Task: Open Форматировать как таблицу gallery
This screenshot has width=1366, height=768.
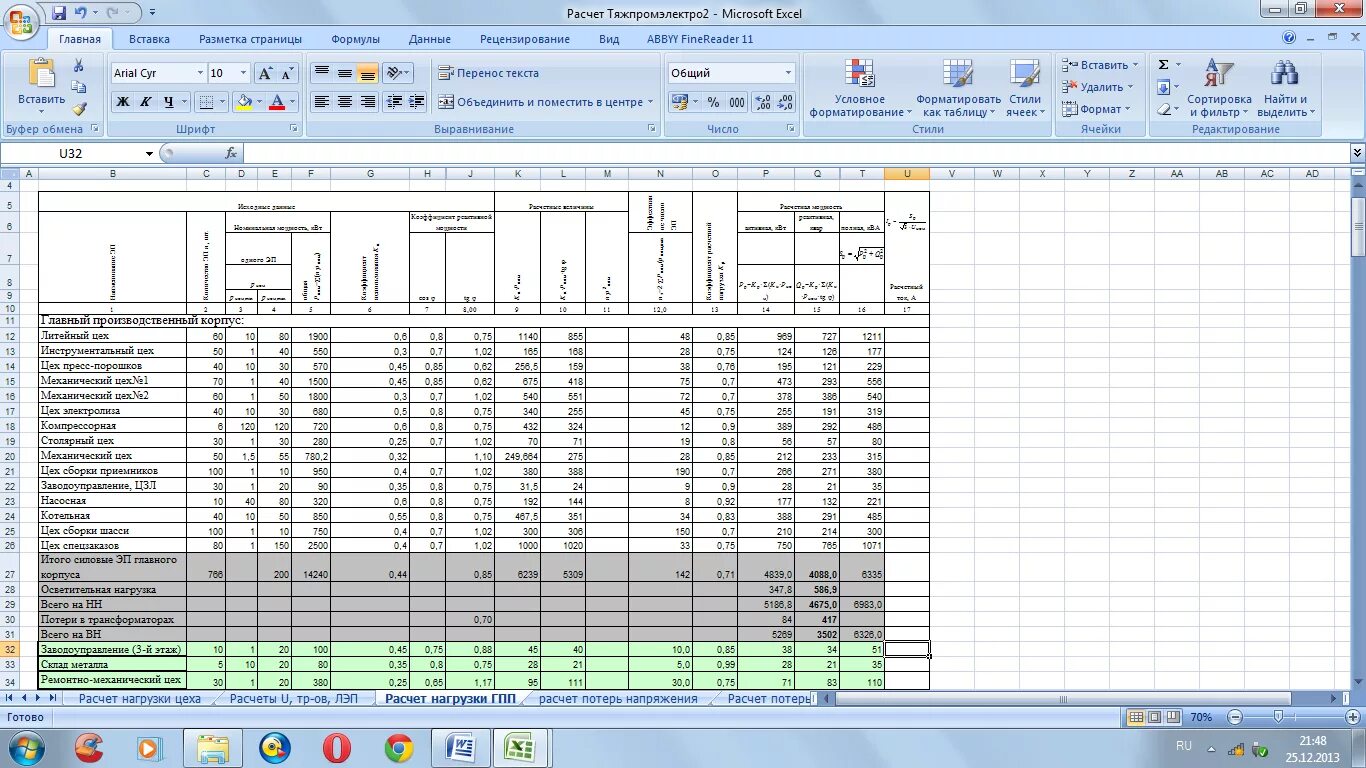Action: (958, 88)
